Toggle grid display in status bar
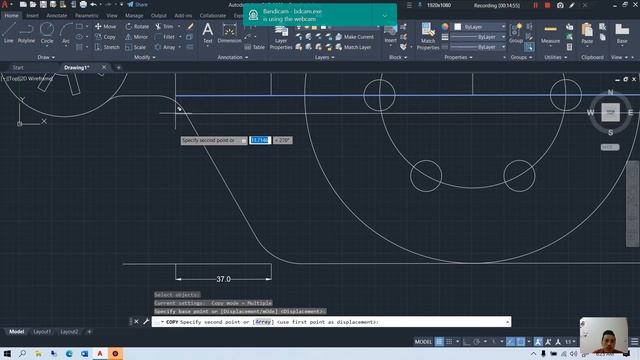The width and height of the screenshot is (640, 360). coord(439,342)
